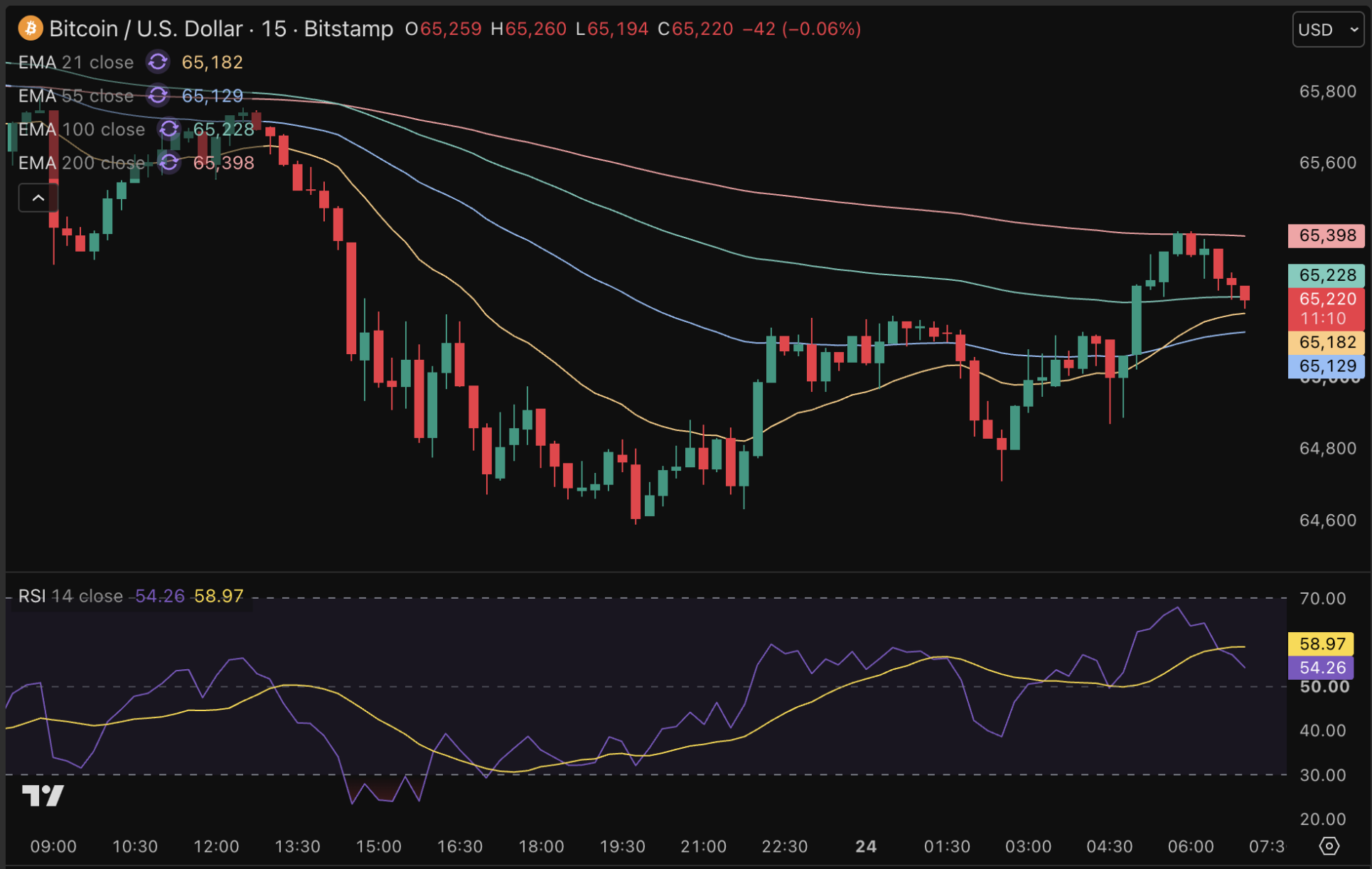The width and height of the screenshot is (1372, 869).
Task: Select the RSI 14 close indicator label
Action: pos(70,596)
